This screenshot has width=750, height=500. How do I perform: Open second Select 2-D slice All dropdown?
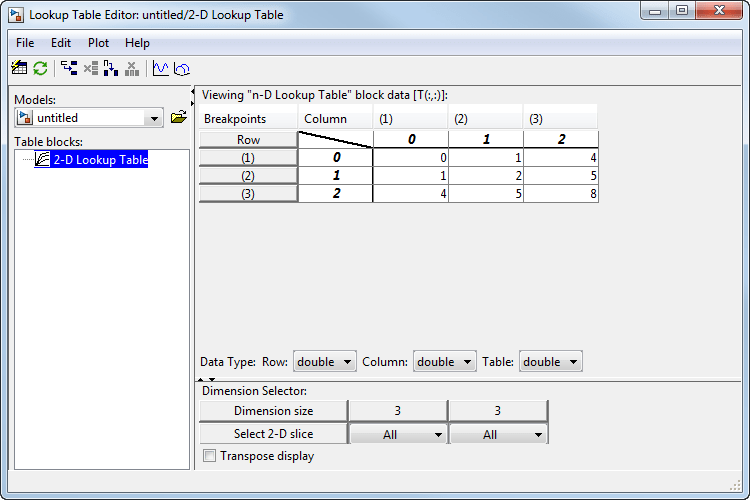pos(498,434)
